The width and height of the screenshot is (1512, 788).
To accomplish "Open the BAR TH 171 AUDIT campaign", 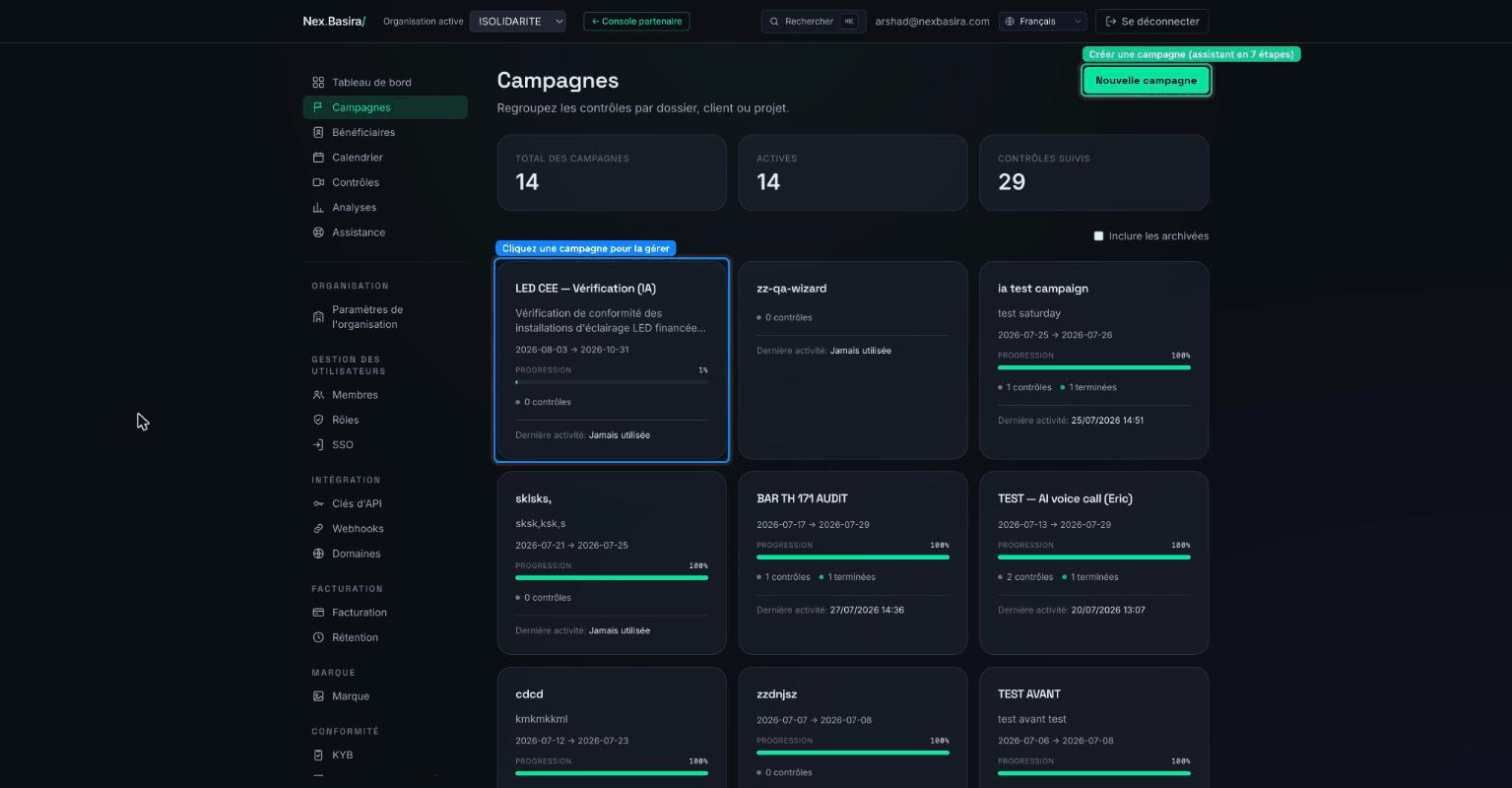I will [x=853, y=562].
